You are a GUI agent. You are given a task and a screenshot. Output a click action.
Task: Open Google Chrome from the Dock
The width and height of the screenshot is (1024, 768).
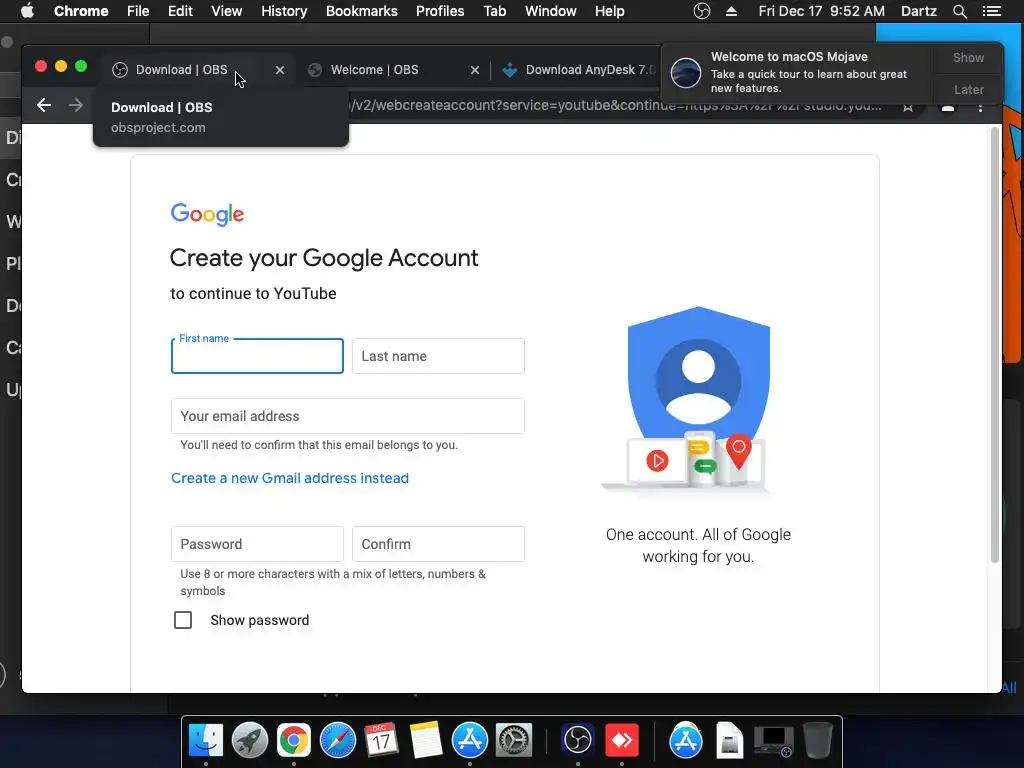tap(294, 741)
